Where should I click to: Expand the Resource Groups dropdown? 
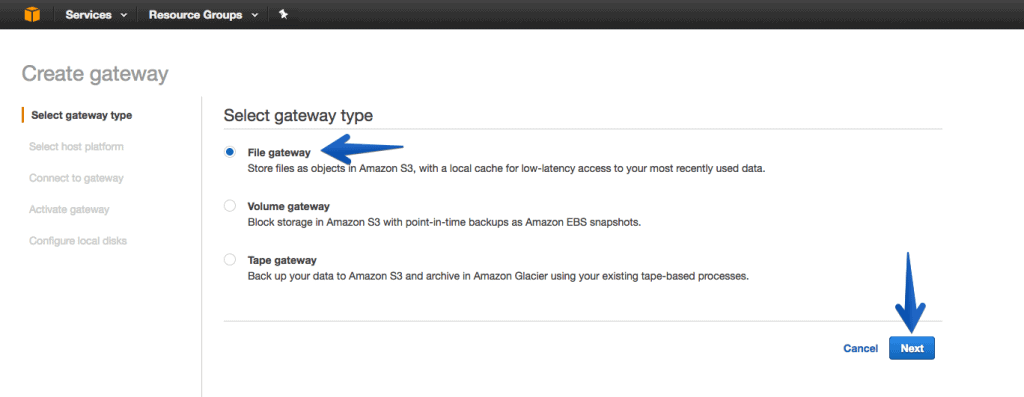203,14
